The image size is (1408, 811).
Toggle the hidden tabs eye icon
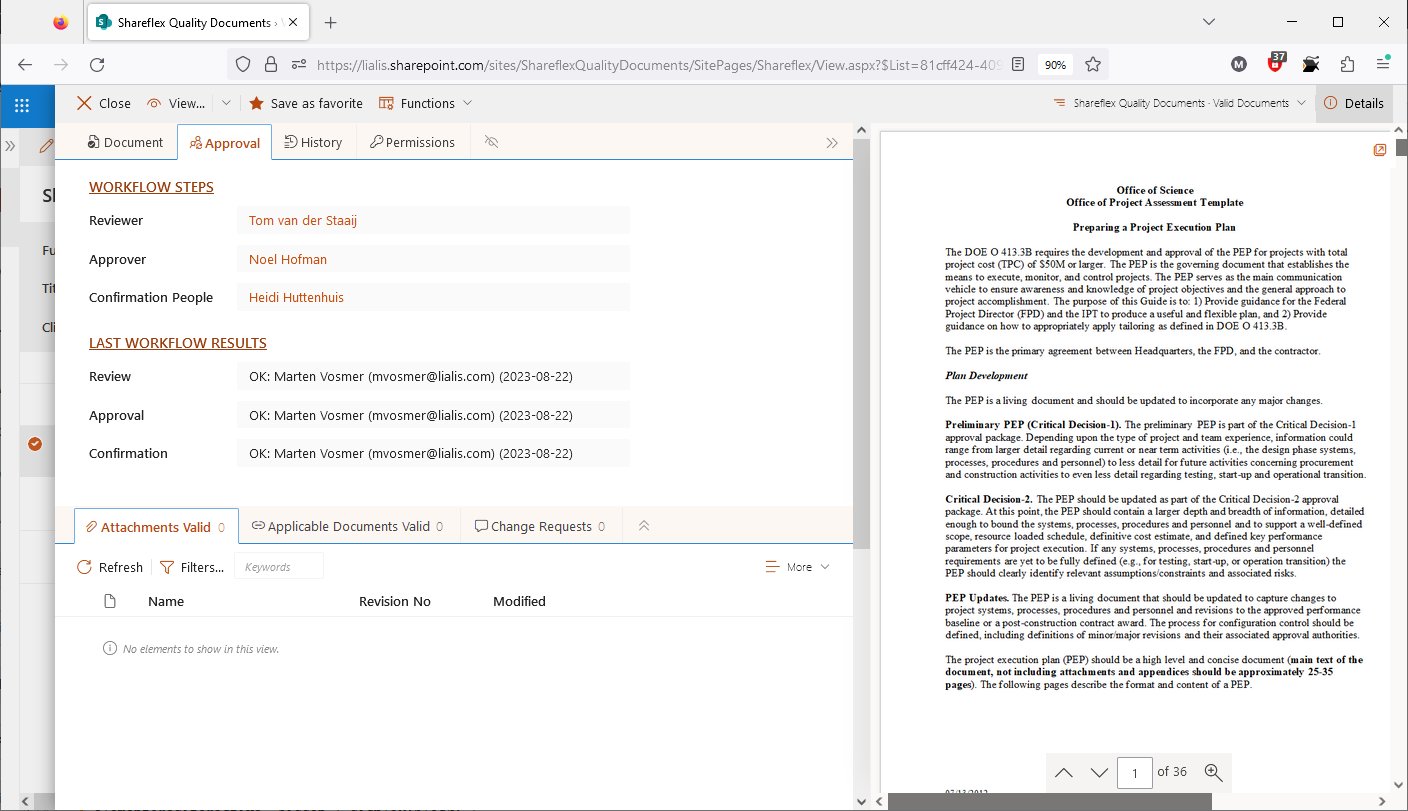point(490,142)
